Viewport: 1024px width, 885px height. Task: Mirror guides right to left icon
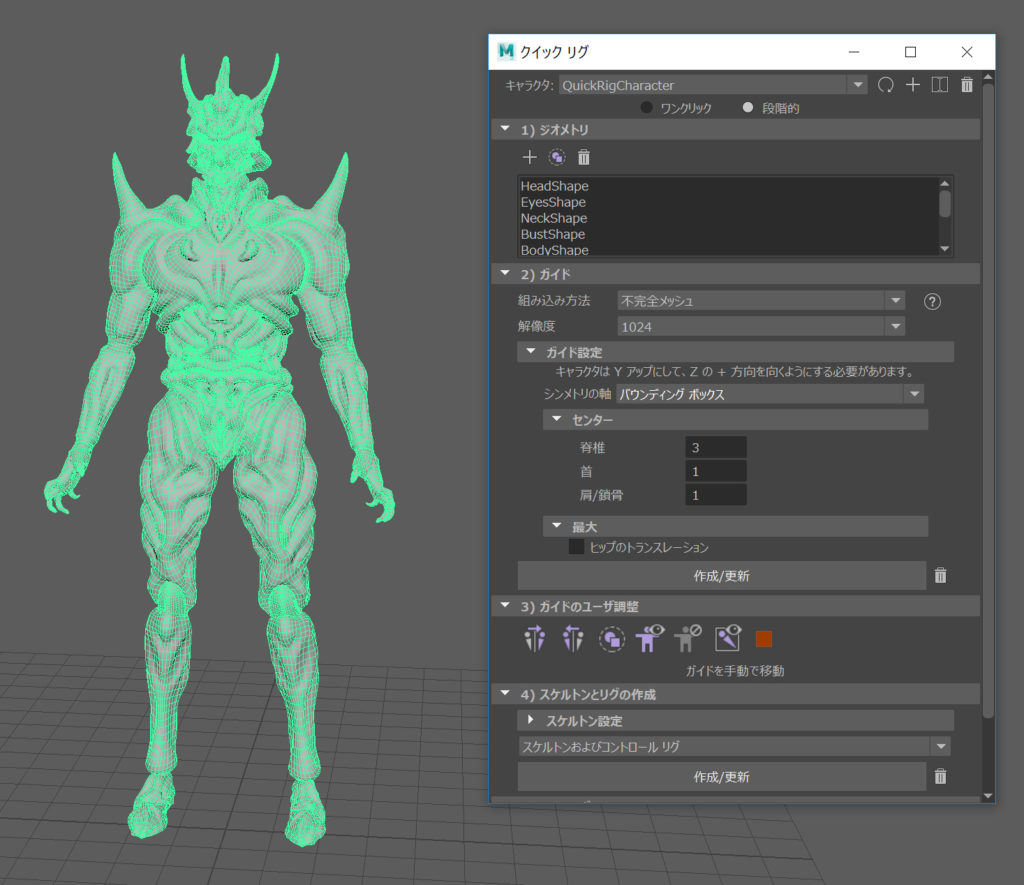tap(572, 638)
